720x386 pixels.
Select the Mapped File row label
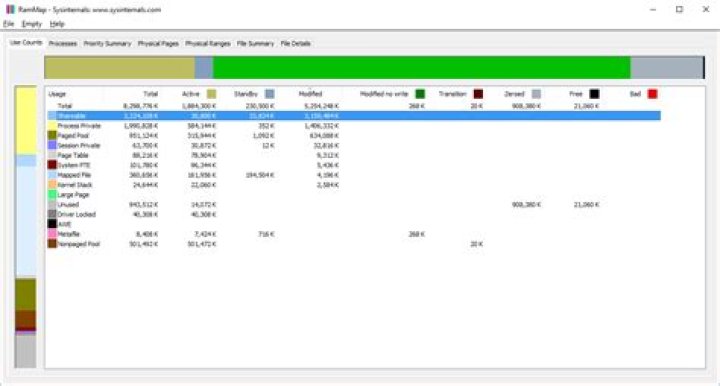point(74,175)
